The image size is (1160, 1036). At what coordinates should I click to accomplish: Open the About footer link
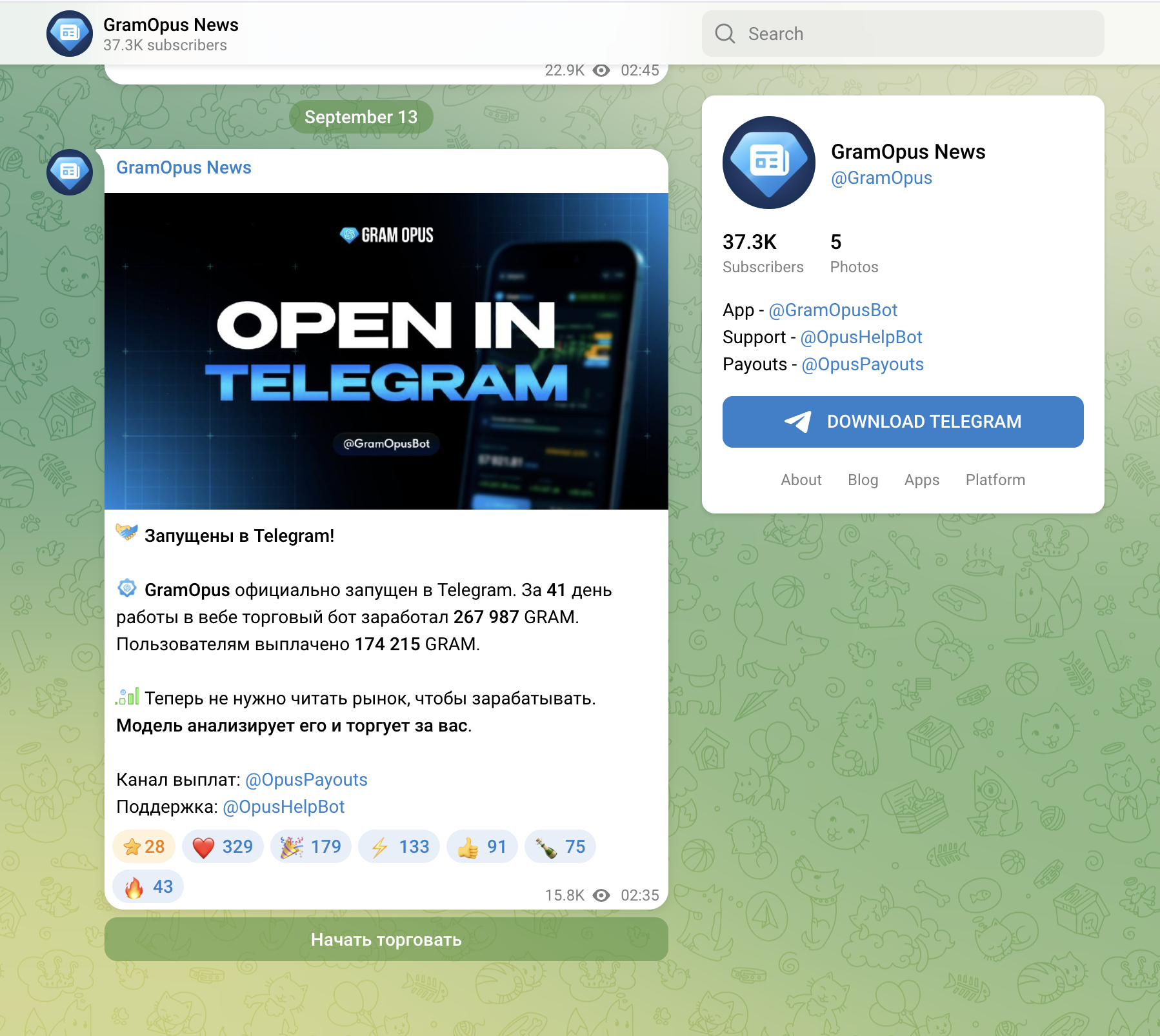coord(801,480)
